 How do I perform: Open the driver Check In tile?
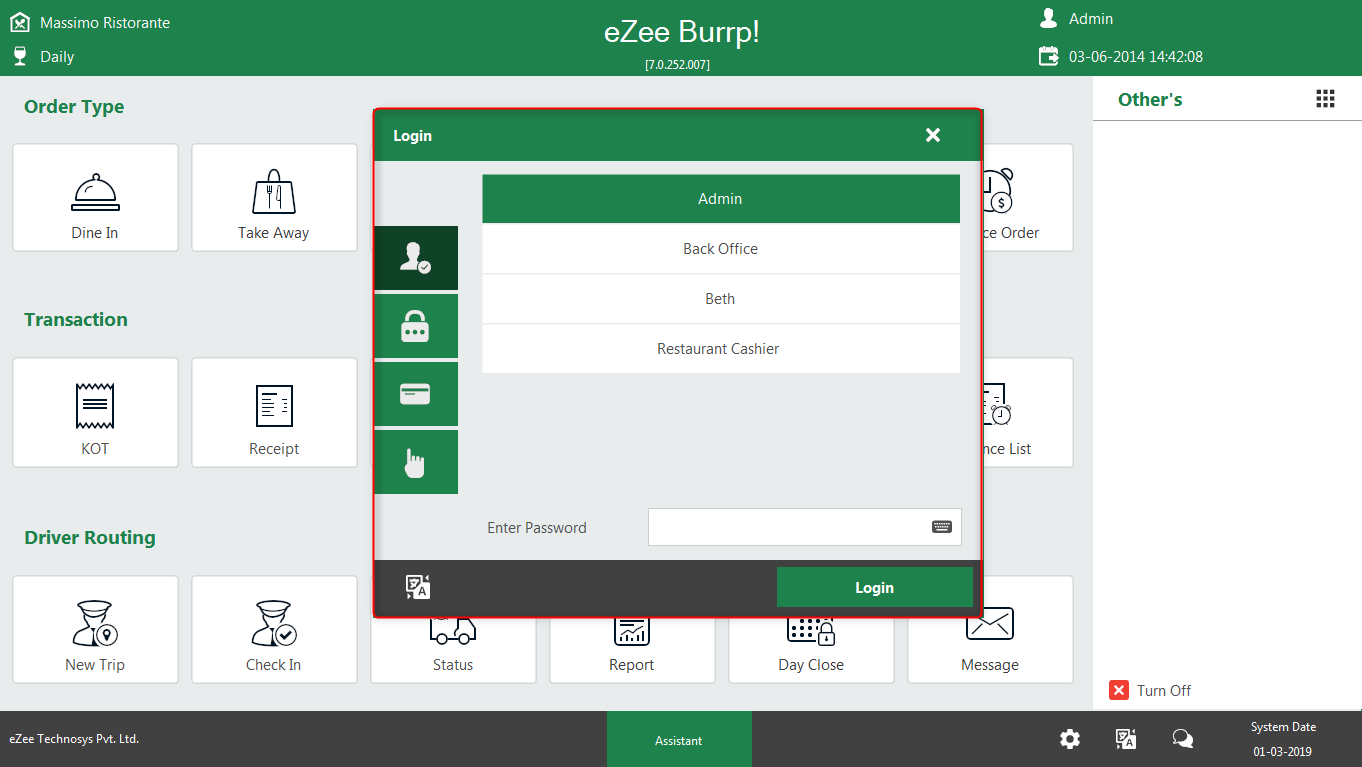[x=274, y=629]
